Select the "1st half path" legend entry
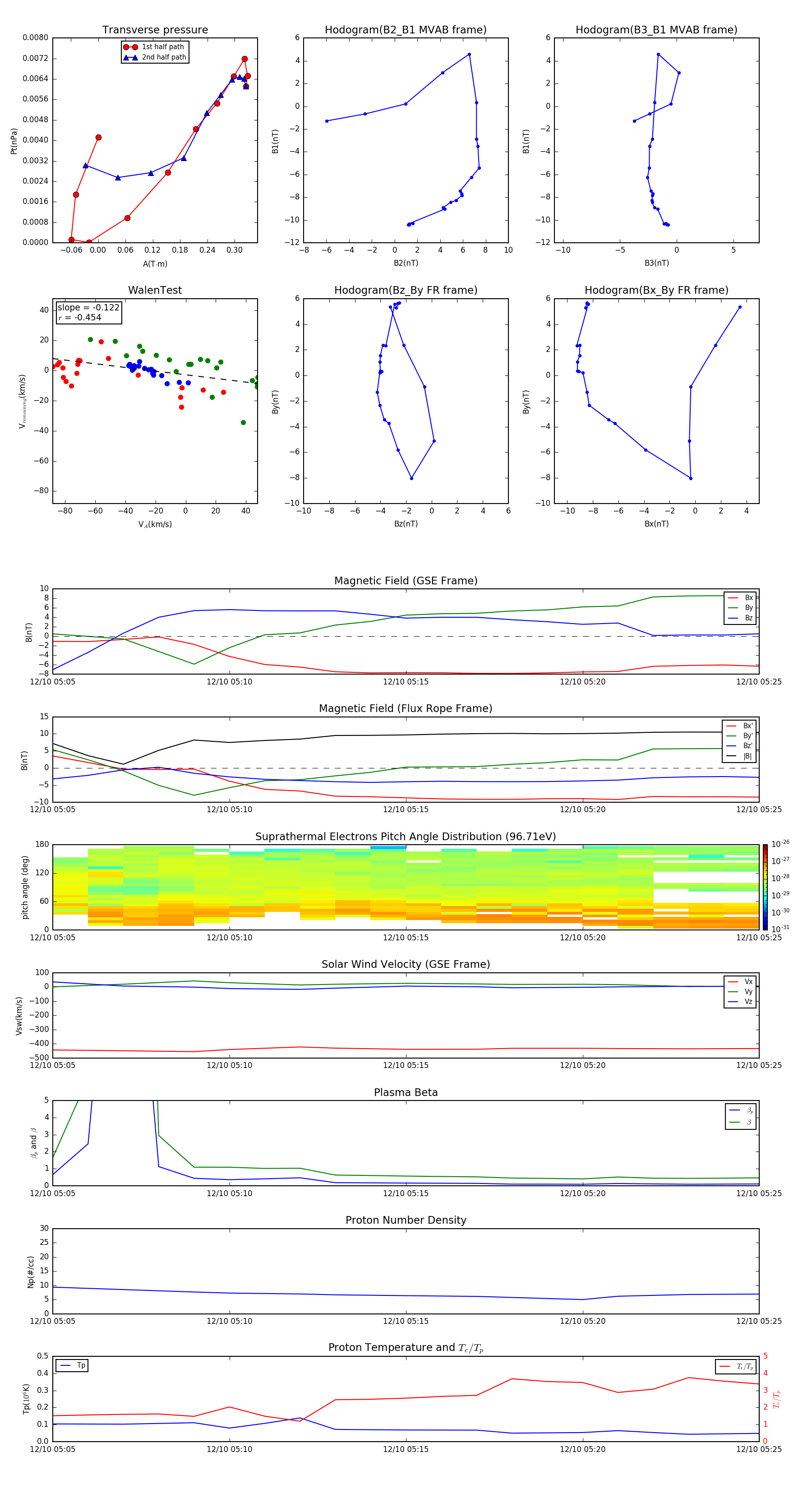The width and height of the screenshot is (812, 1489). pos(155,47)
